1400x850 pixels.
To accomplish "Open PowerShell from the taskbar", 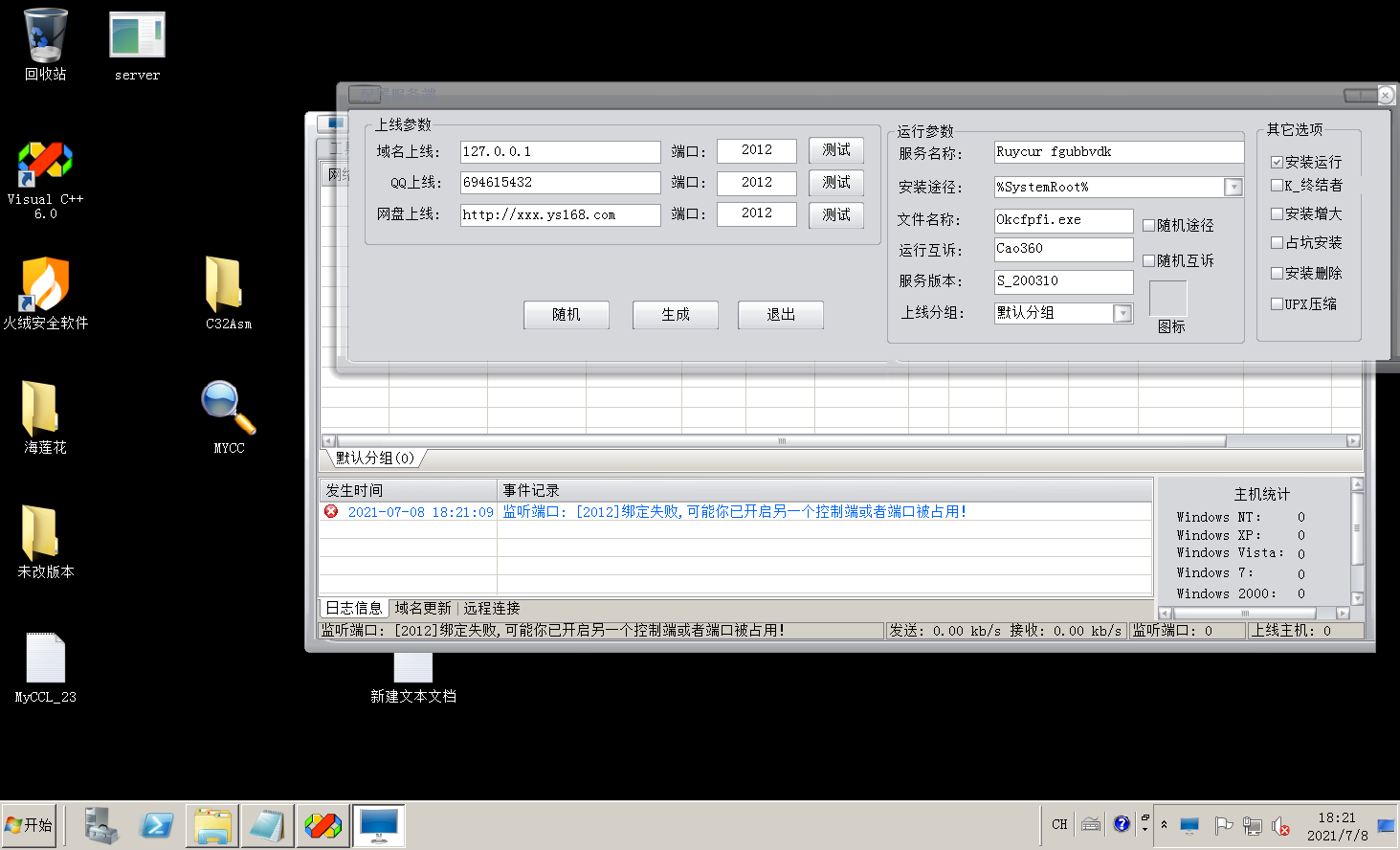I will coord(156,825).
